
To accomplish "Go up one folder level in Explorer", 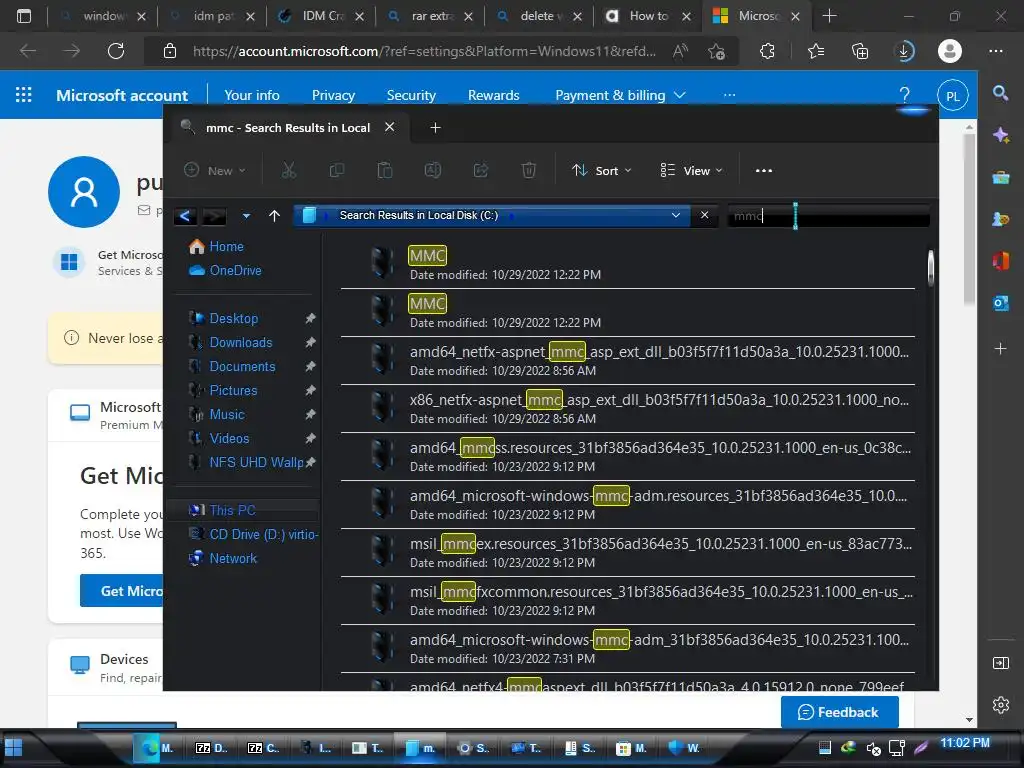I will coord(274,216).
